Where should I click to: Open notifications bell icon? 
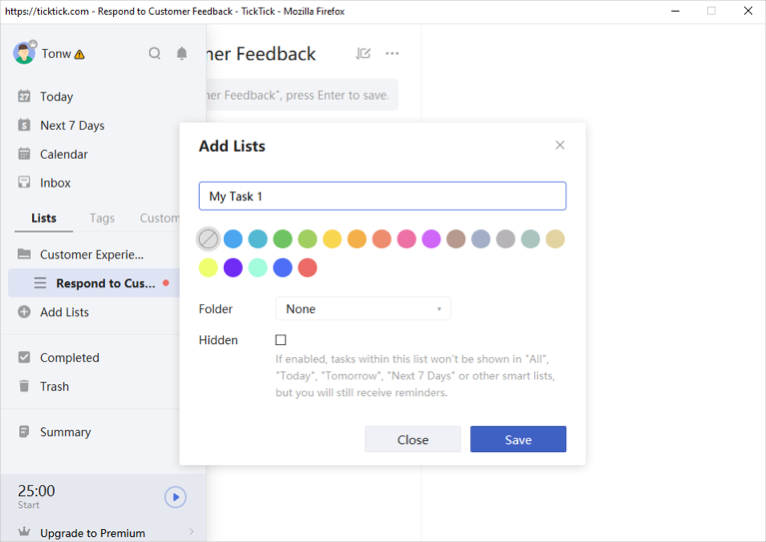pyautogui.click(x=182, y=54)
